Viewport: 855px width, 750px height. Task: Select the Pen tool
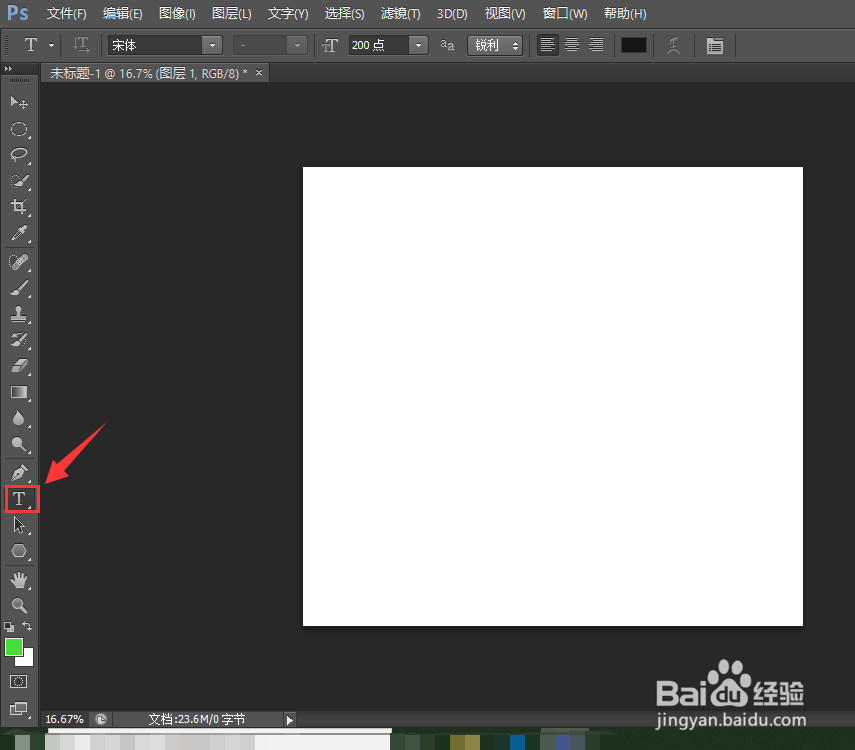19,472
